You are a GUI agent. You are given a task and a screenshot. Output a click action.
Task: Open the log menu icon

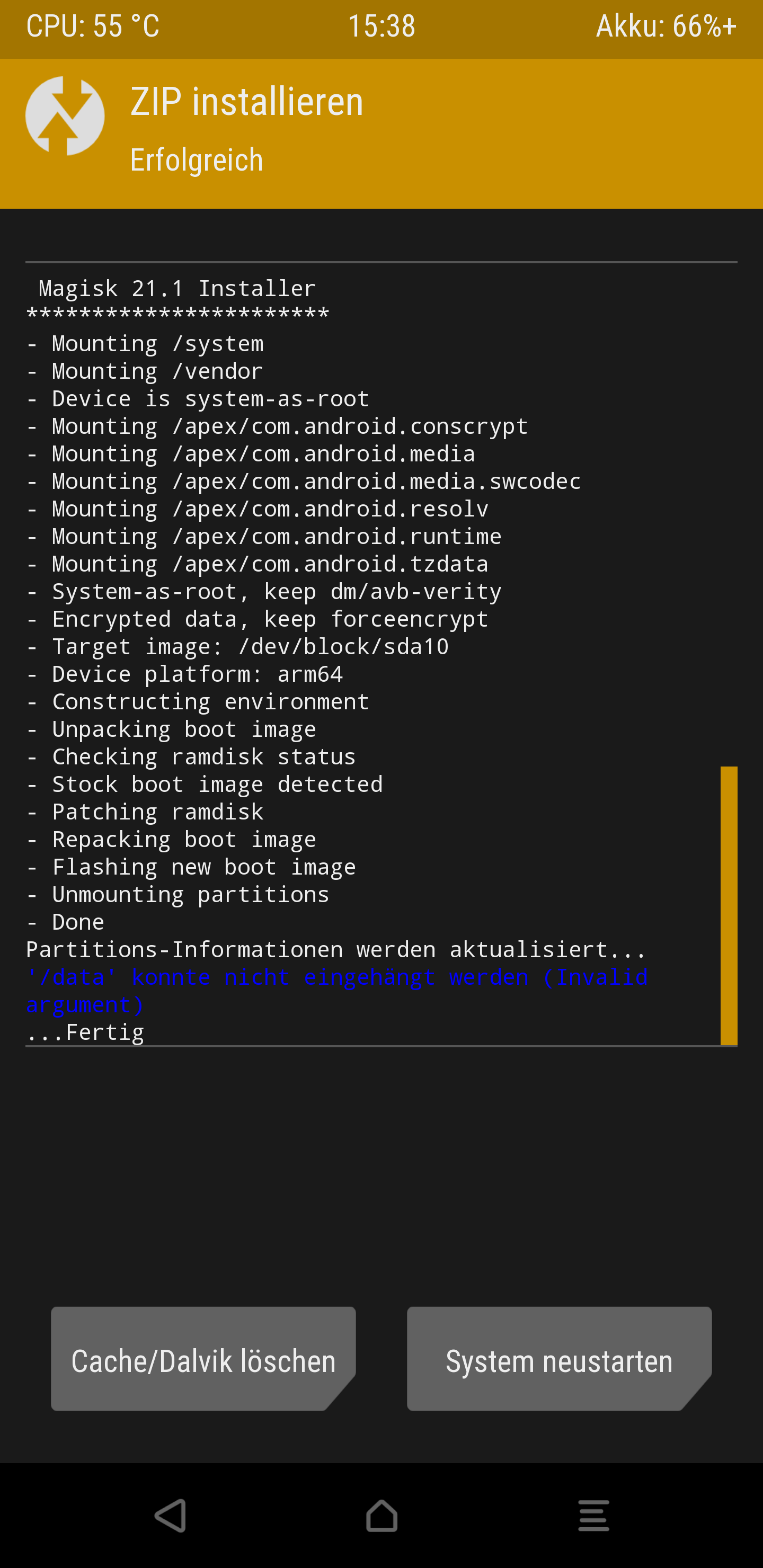(594, 1515)
